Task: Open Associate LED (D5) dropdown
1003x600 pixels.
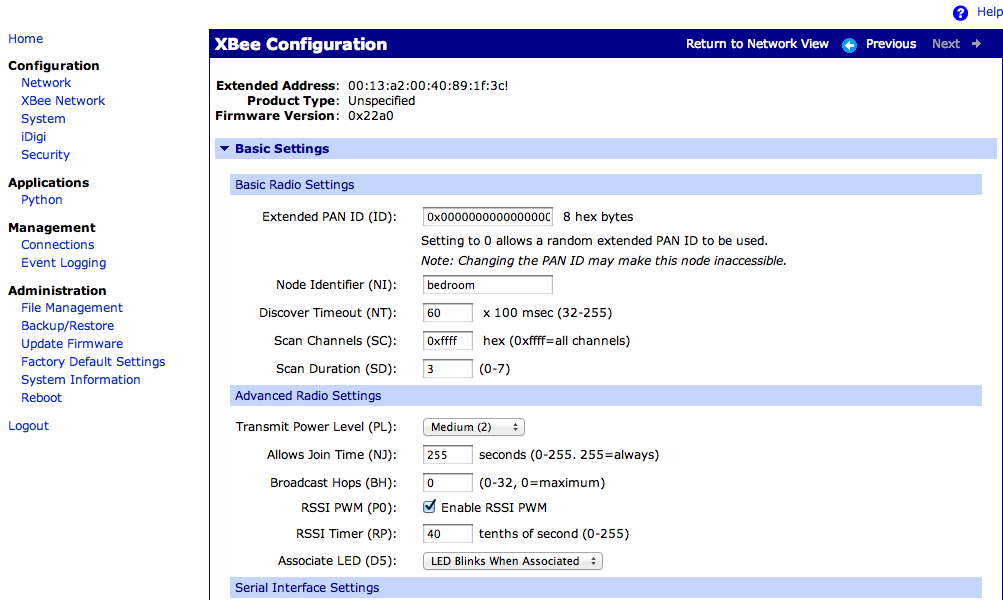Action: coord(512,561)
